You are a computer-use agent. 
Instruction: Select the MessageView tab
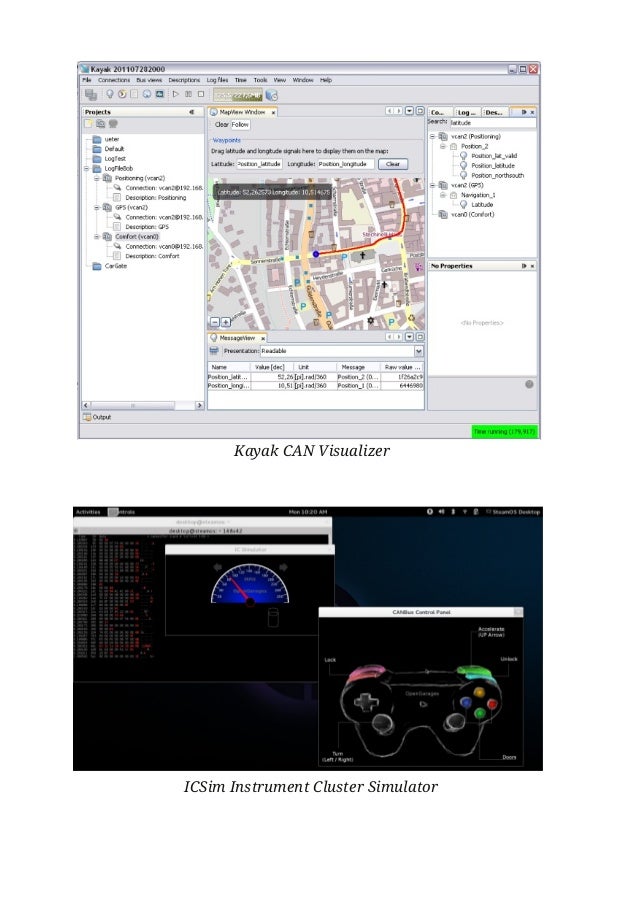[237, 337]
